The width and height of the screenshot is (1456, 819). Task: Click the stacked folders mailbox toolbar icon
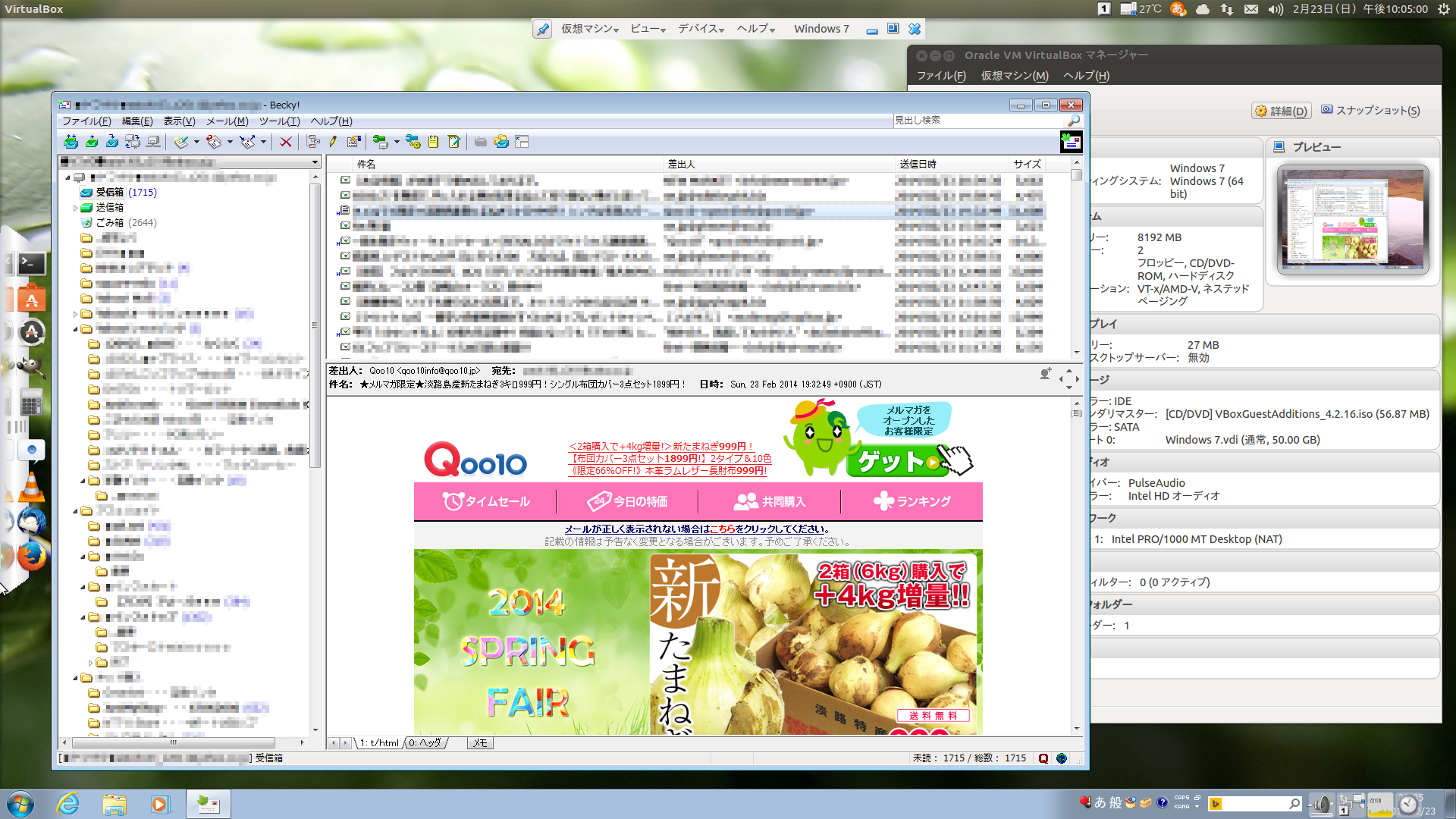tap(501, 142)
